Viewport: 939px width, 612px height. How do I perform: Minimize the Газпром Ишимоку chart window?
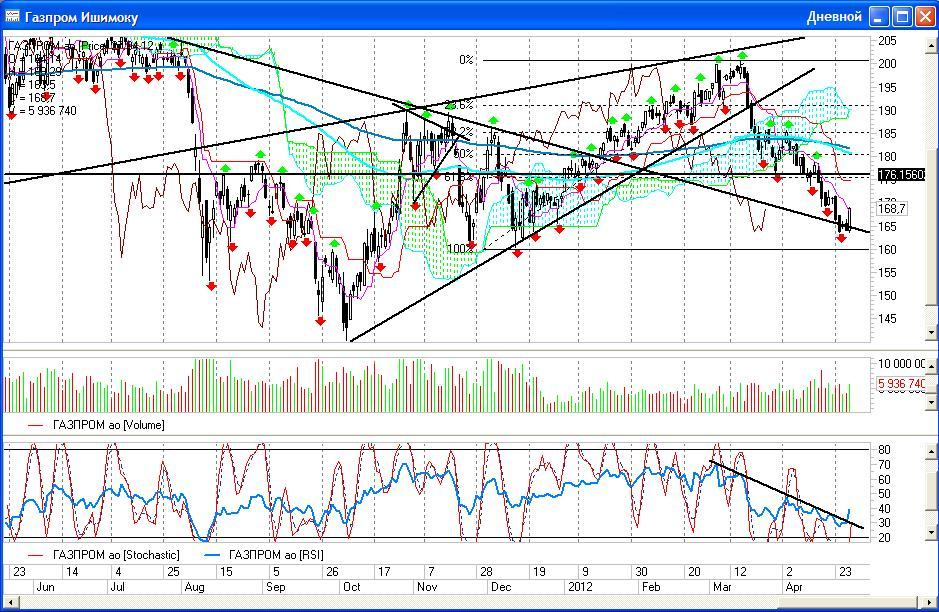pyautogui.click(x=879, y=16)
